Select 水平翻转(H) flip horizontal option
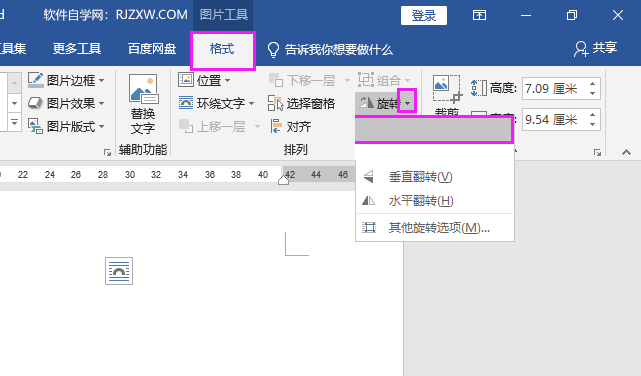This screenshot has height=376, width=641. click(x=435, y=201)
